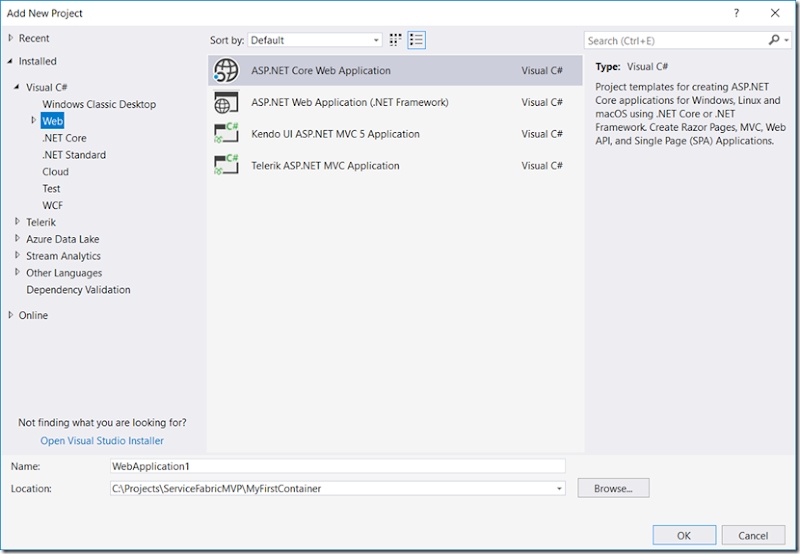Click the search magnifier icon

click(774, 40)
